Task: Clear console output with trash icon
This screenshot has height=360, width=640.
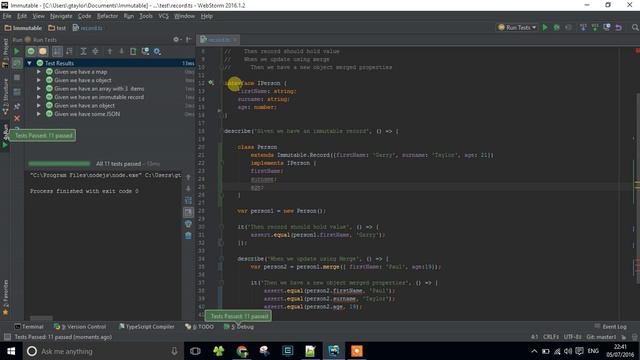Action: click(188, 236)
